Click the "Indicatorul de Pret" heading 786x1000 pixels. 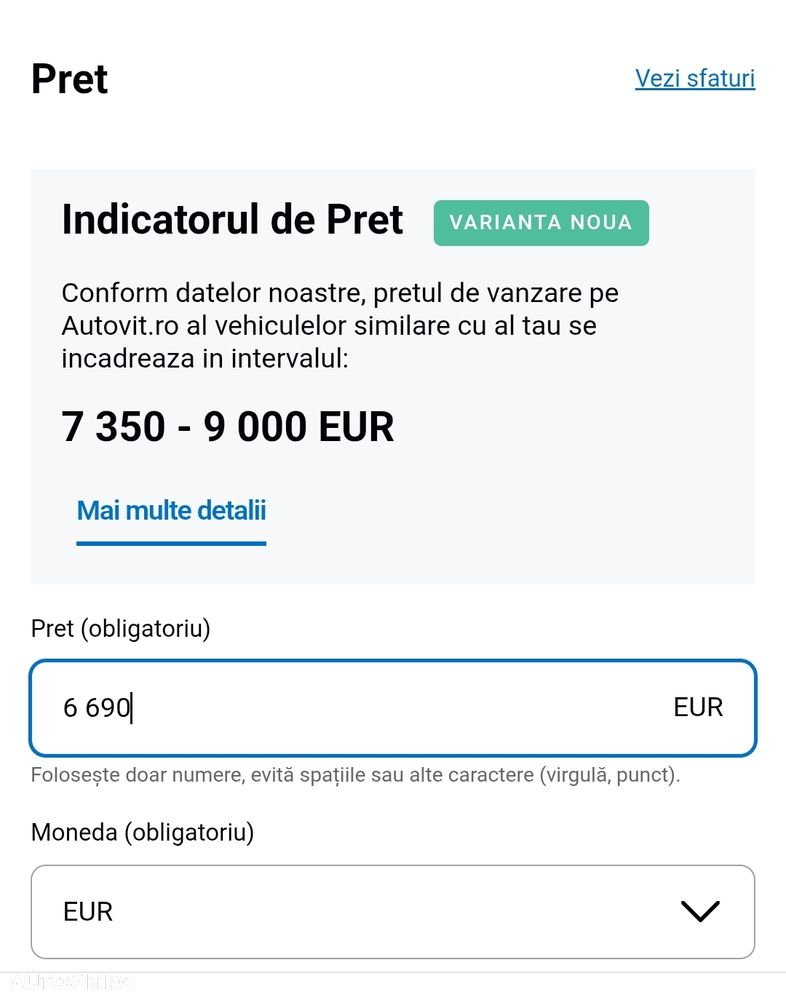[x=232, y=220]
